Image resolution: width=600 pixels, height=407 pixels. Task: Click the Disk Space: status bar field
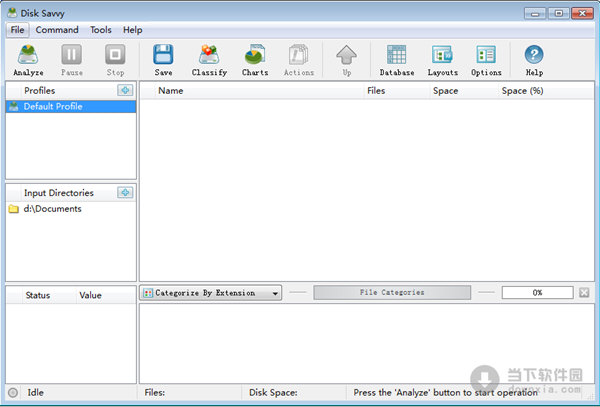point(294,392)
